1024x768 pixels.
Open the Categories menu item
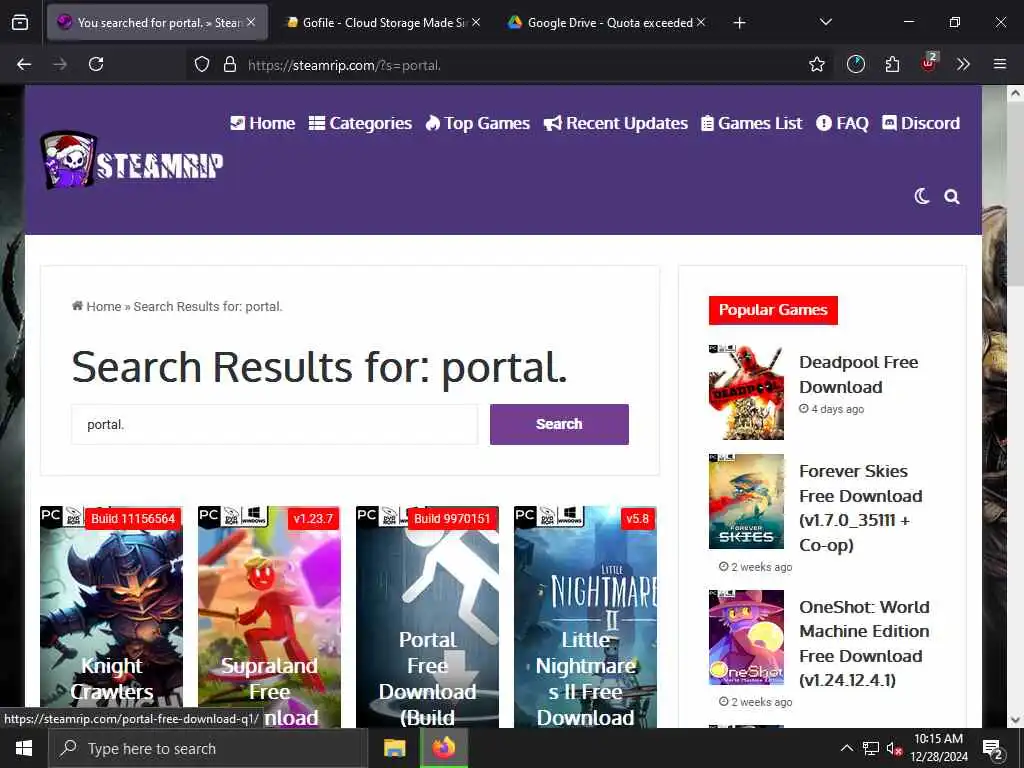[360, 123]
